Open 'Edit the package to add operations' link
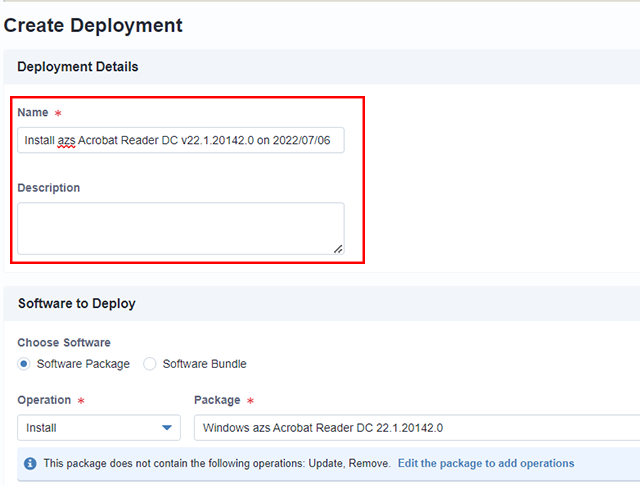 pyautogui.click(x=486, y=464)
